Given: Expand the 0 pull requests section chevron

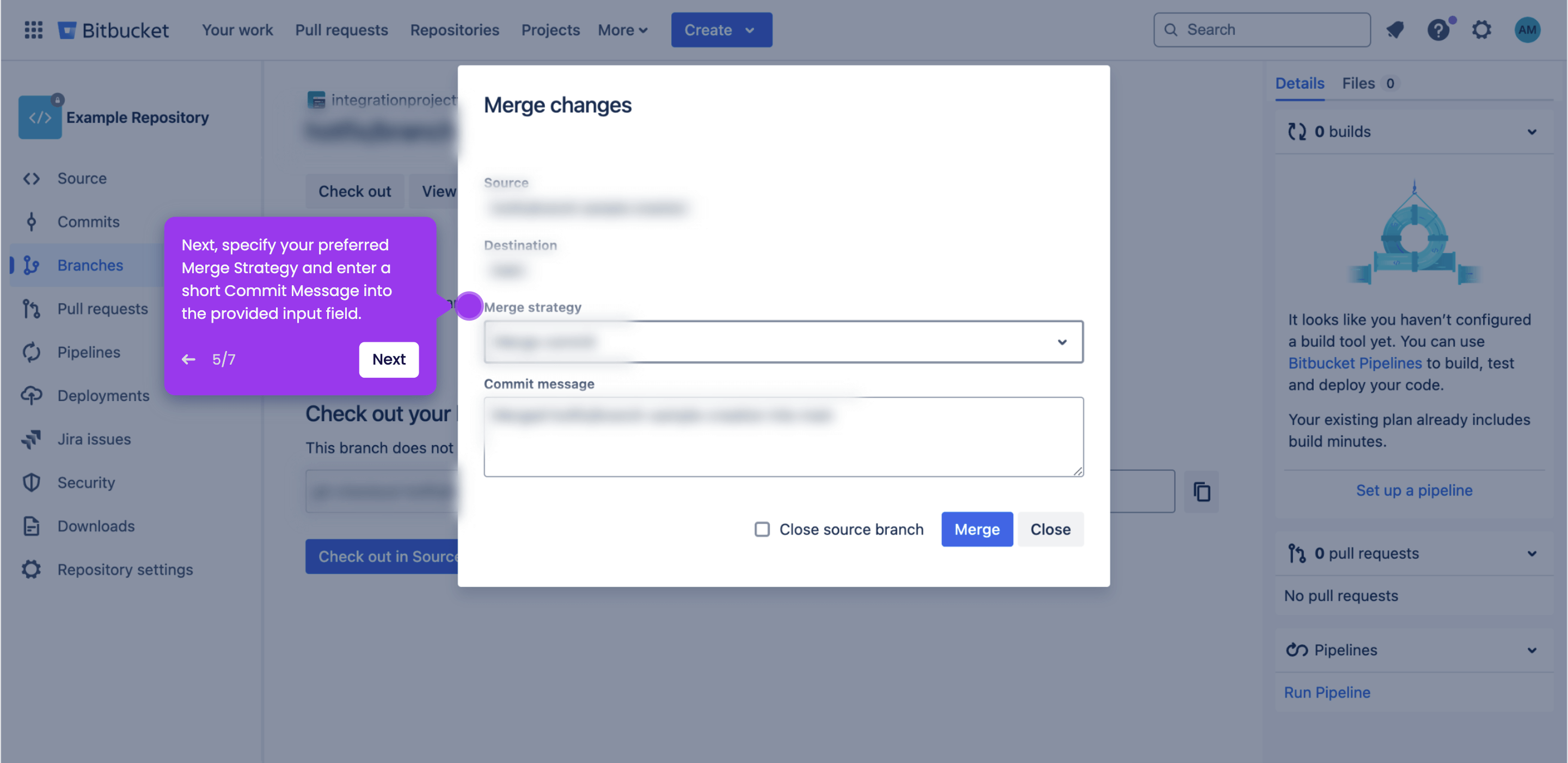Looking at the screenshot, I should (x=1532, y=553).
